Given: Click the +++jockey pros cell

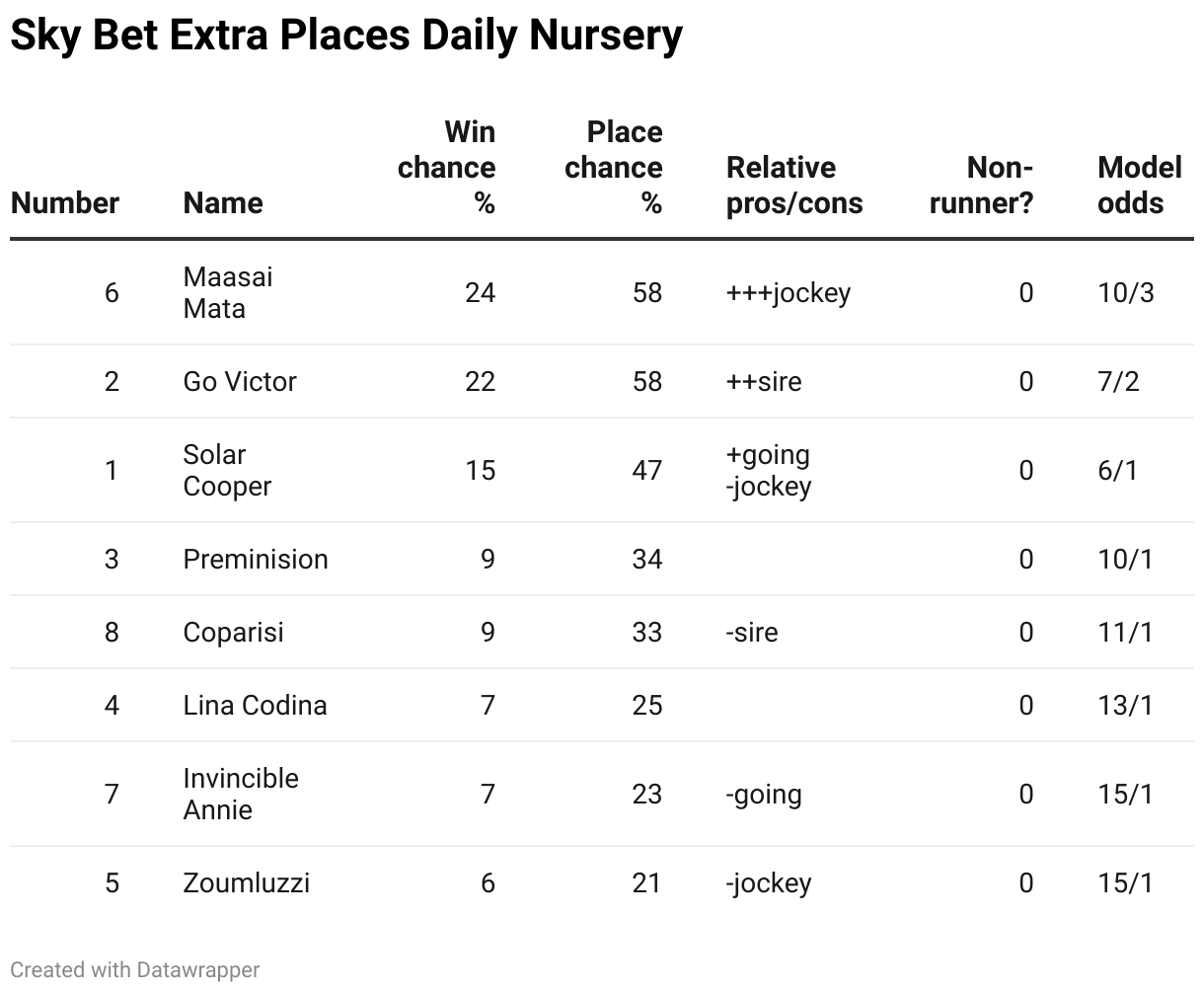Looking at the screenshot, I should [789, 292].
